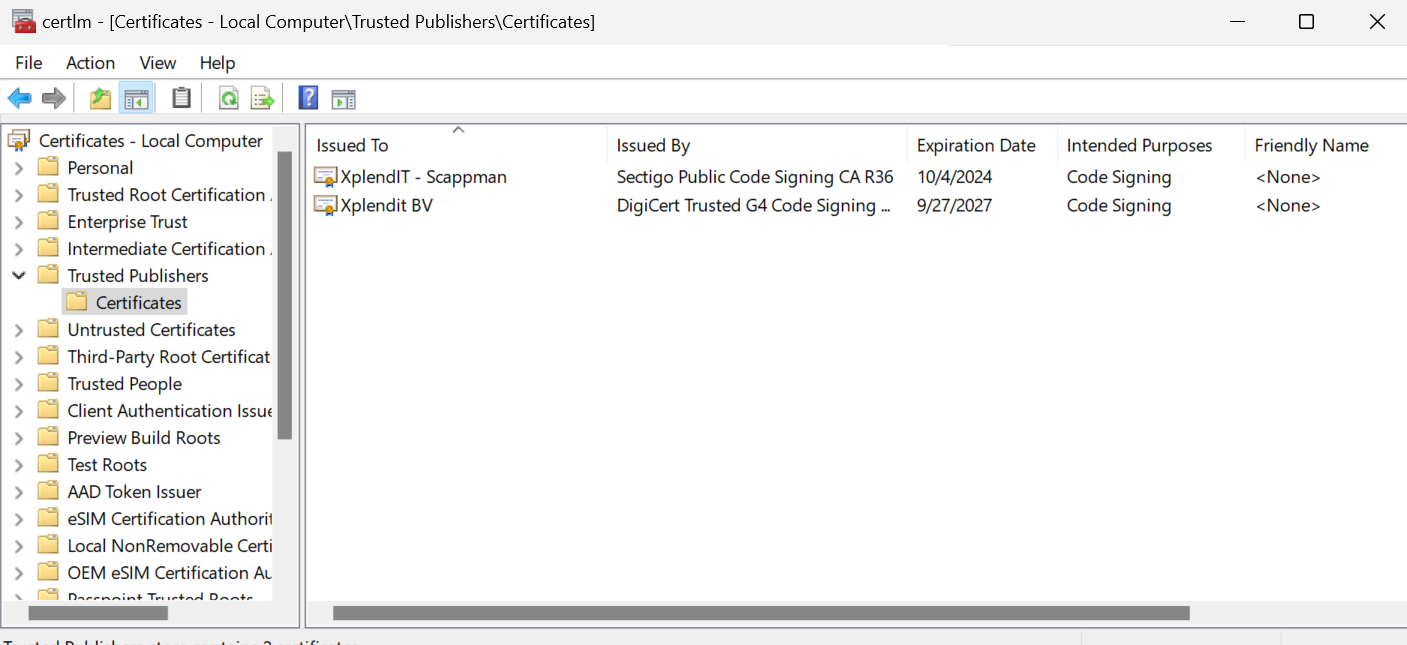Click the Refresh toolbar icon
The width and height of the screenshot is (1407, 645).
tap(229, 98)
